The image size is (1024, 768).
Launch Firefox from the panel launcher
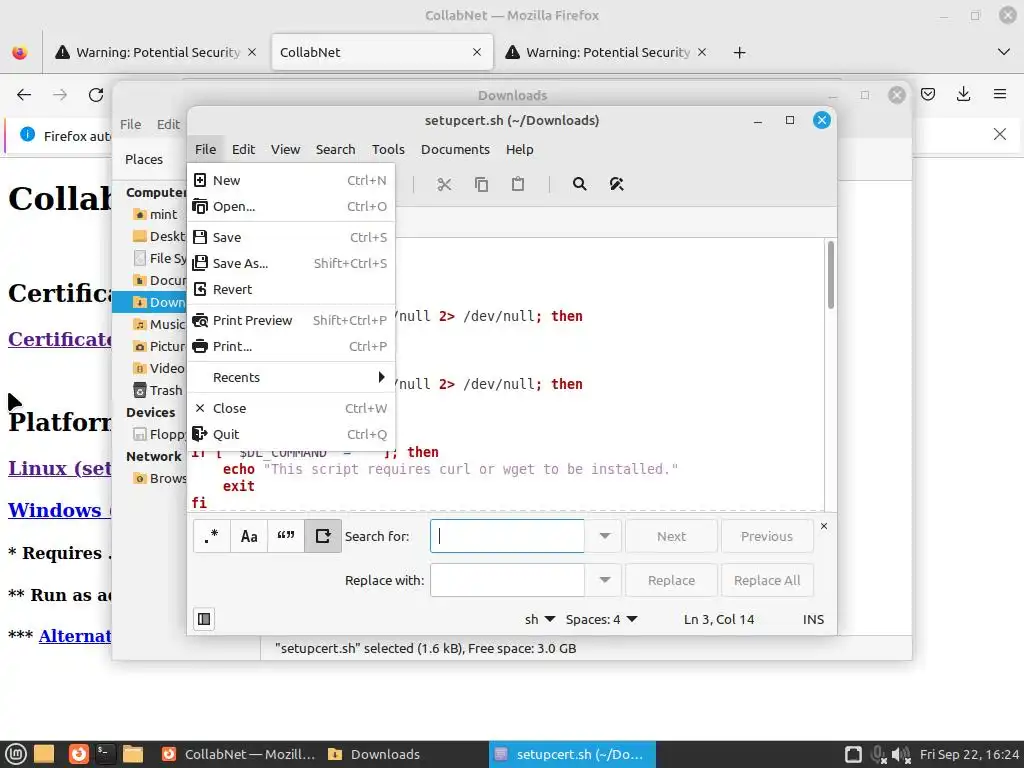click(x=79, y=754)
